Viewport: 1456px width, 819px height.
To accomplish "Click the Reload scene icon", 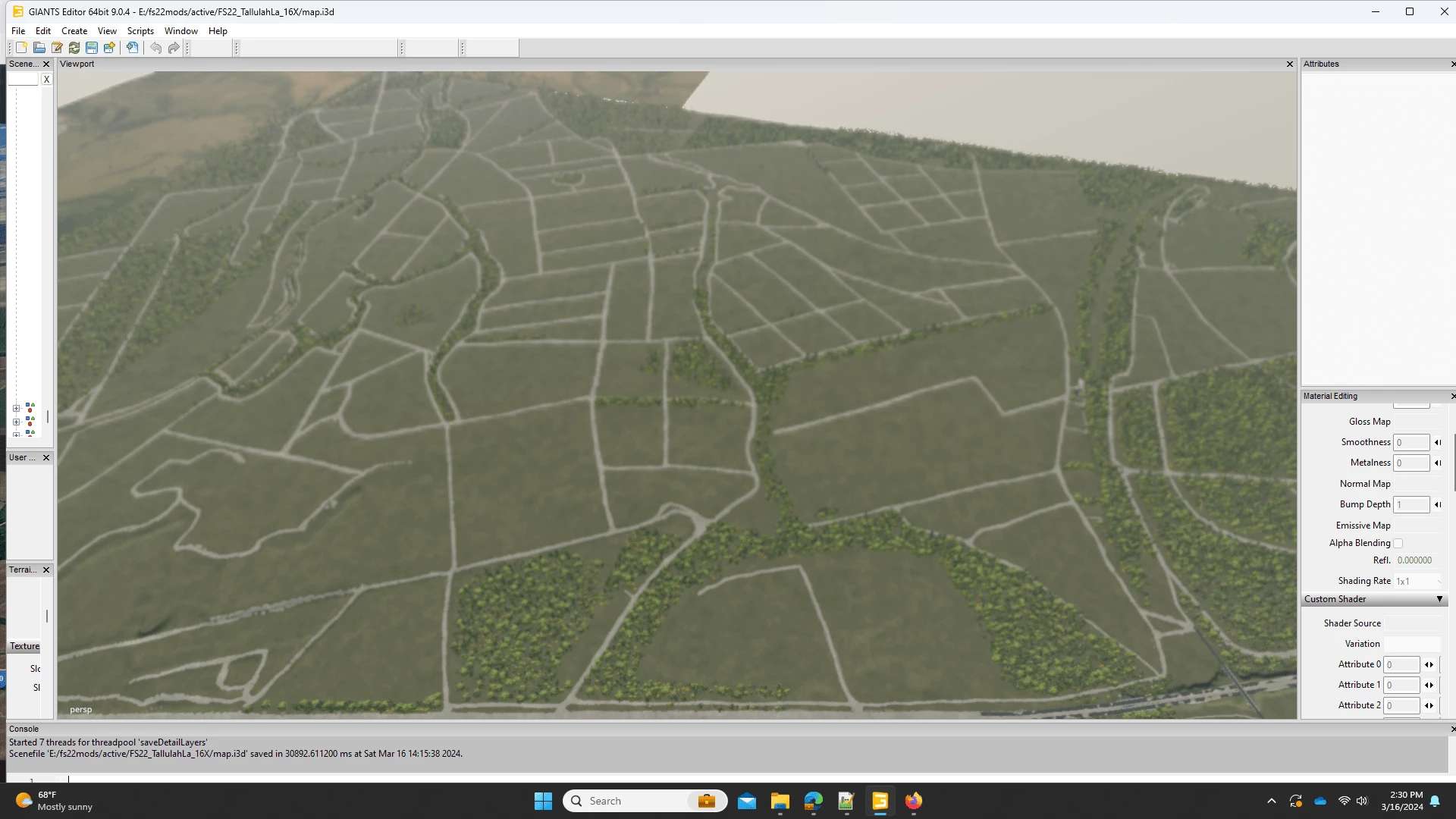I will click(74, 48).
